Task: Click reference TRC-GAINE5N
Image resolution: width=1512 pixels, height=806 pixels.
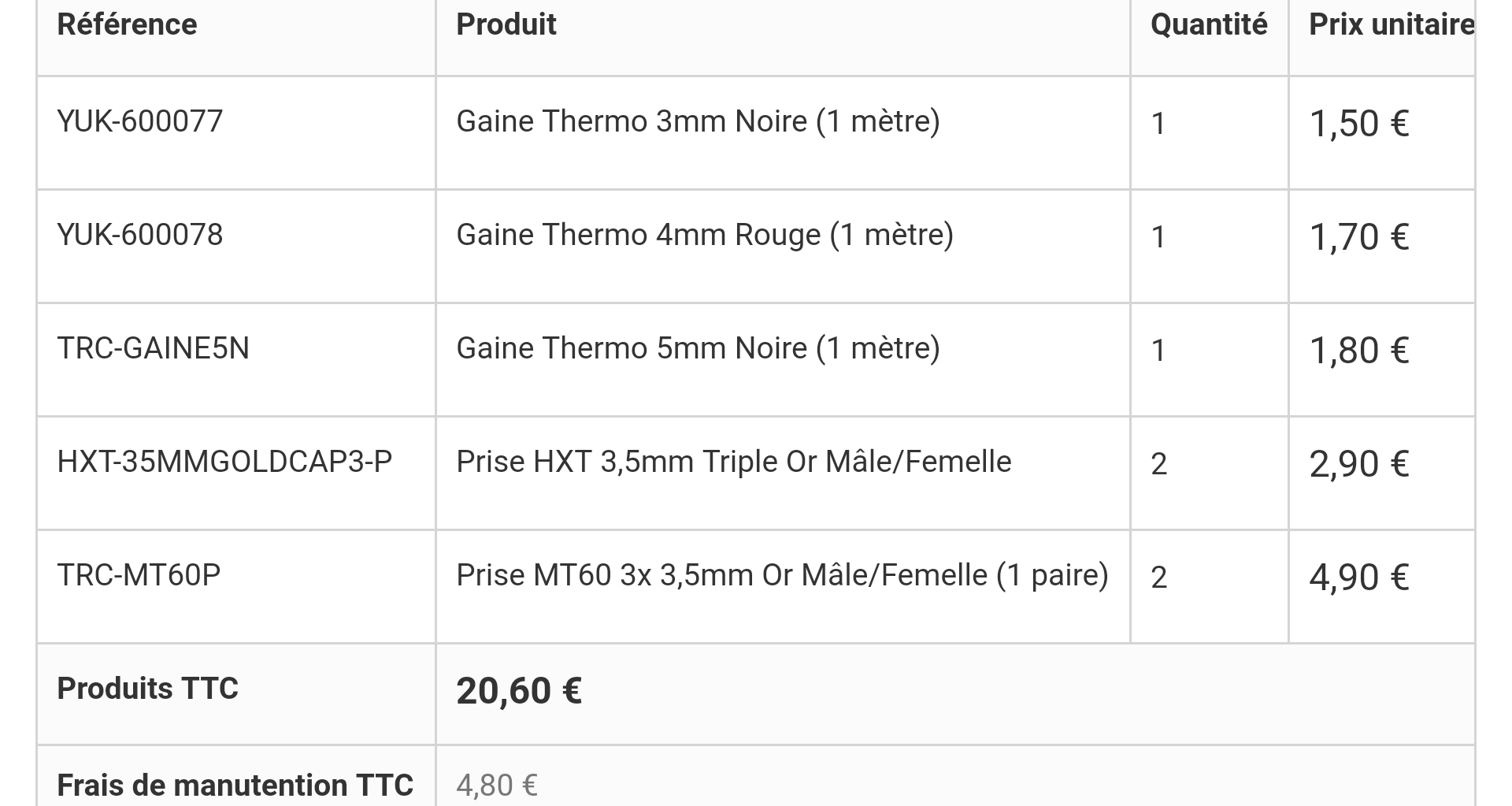Action: click(x=153, y=348)
